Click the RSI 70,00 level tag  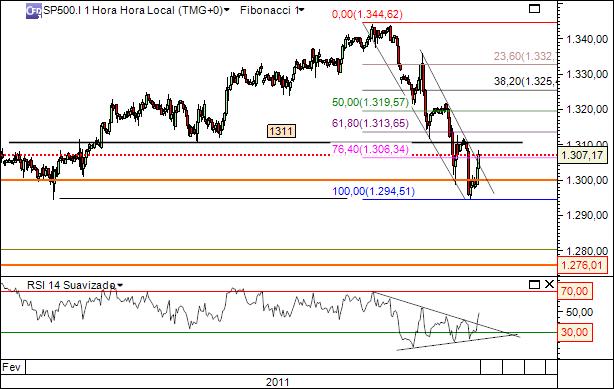point(574,291)
